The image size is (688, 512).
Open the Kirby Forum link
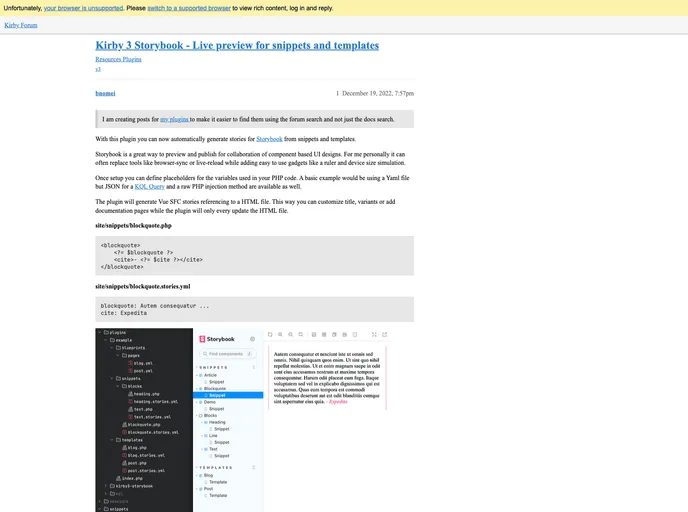[x=21, y=24]
